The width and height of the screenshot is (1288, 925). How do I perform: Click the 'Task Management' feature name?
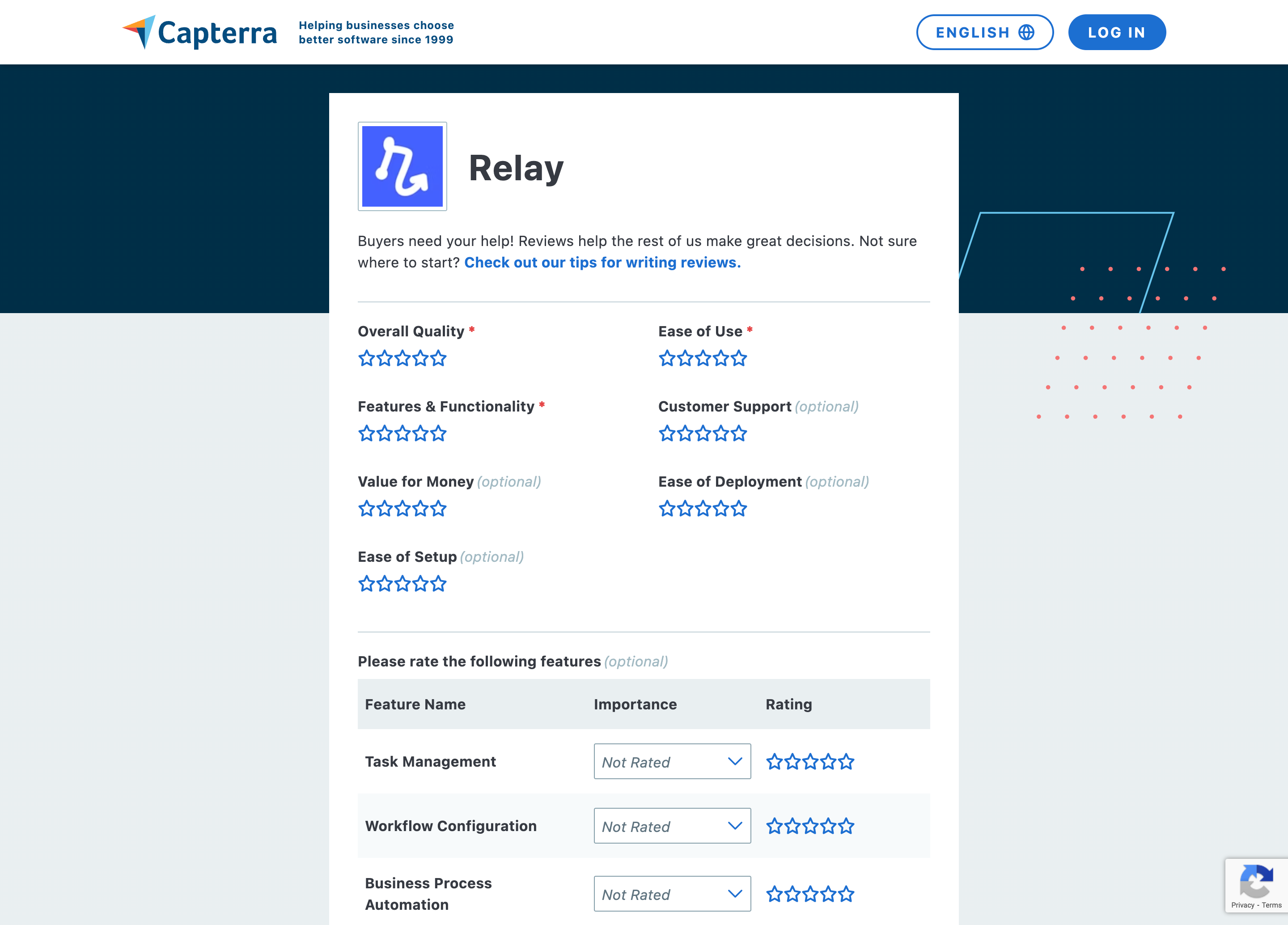point(431,761)
